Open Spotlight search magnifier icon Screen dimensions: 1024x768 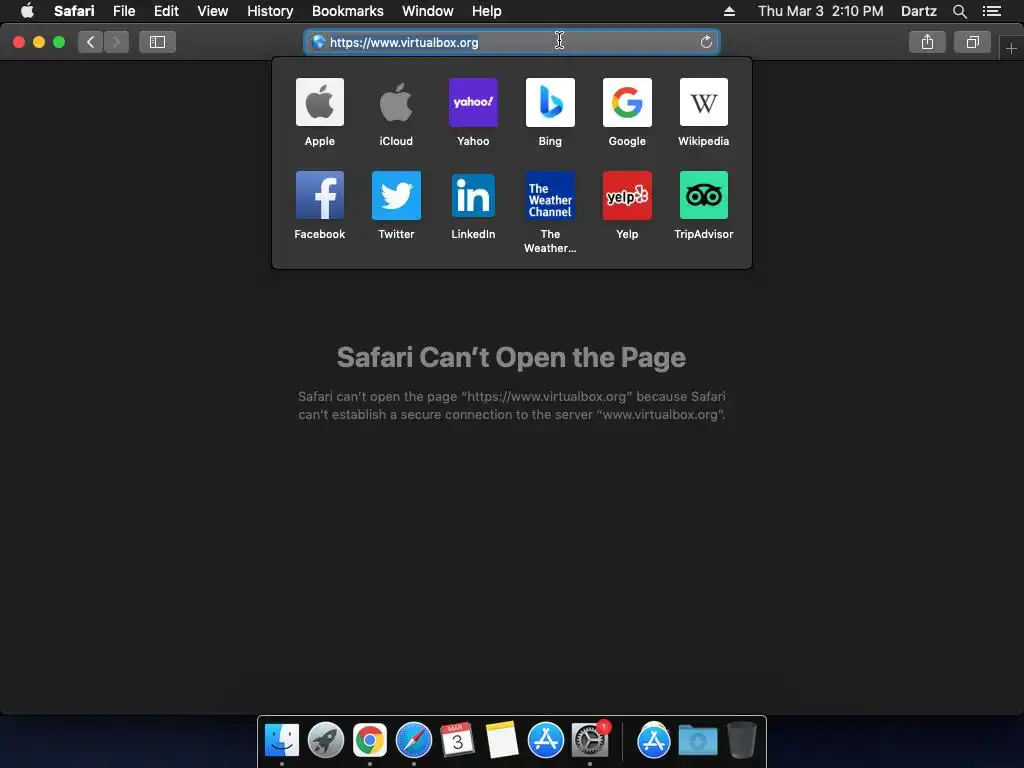tap(959, 11)
